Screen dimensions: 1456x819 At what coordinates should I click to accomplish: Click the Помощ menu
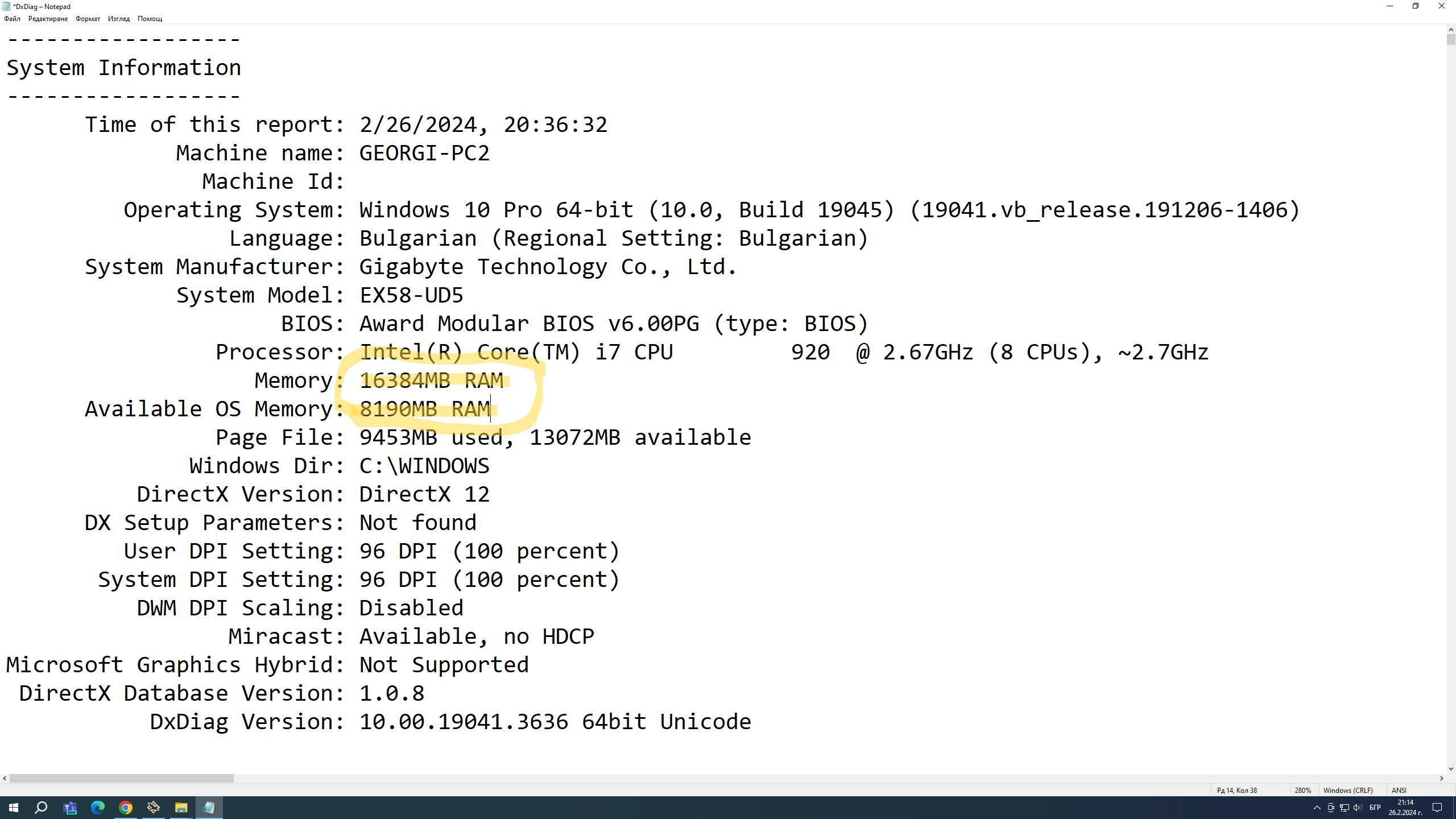point(150,18)
